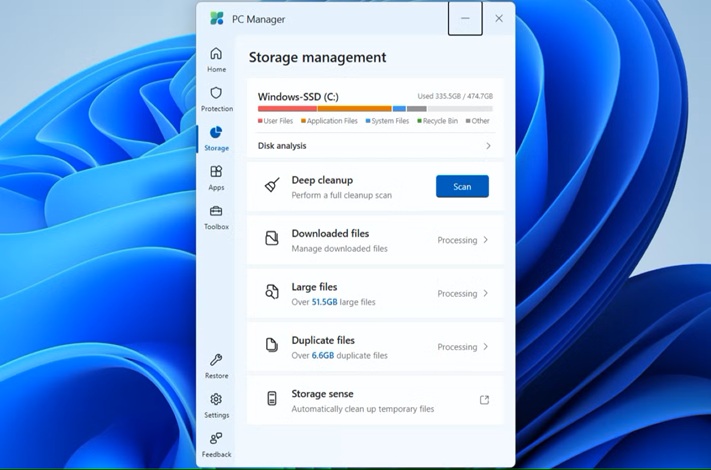
Task: Click the Large files magnifier icon
Action: (272, 292)
